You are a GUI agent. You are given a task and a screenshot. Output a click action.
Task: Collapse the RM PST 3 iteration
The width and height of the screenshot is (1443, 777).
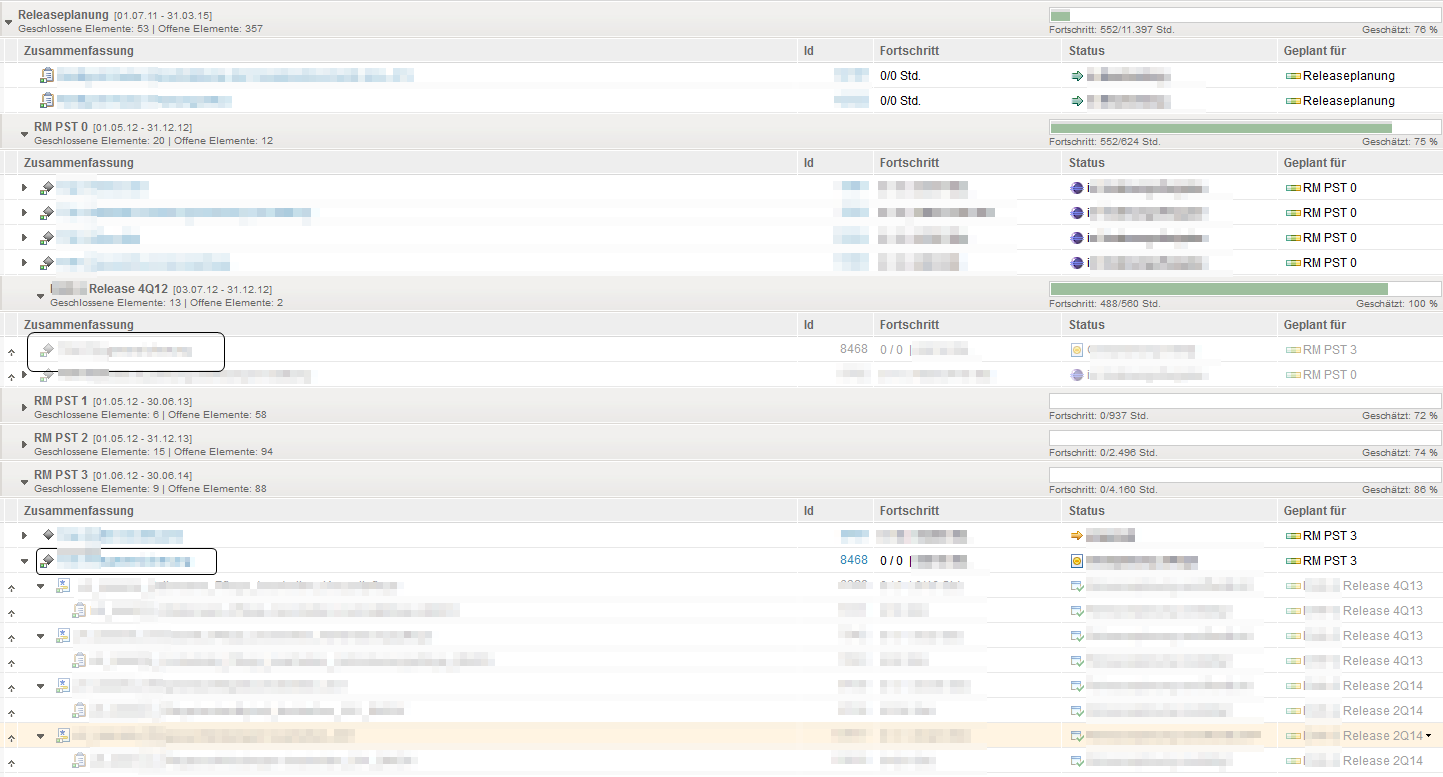[x=25, y=481]
